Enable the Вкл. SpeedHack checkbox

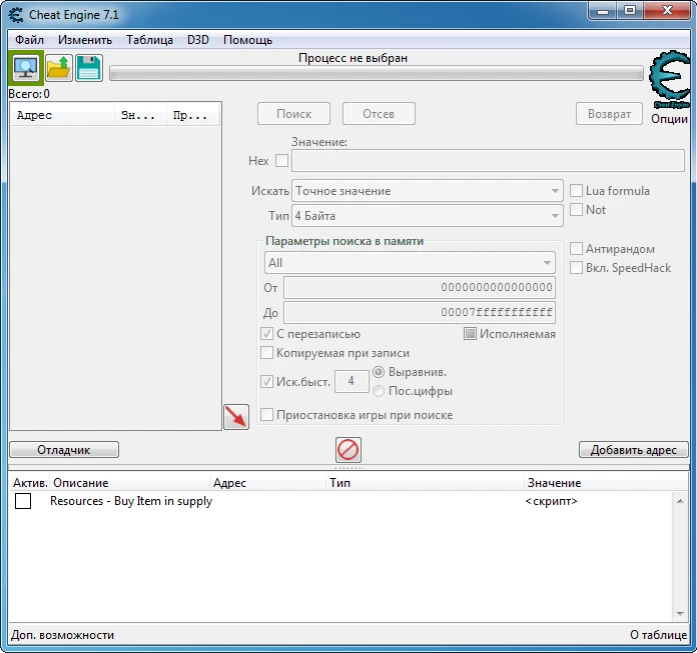(x=576, y=268)
